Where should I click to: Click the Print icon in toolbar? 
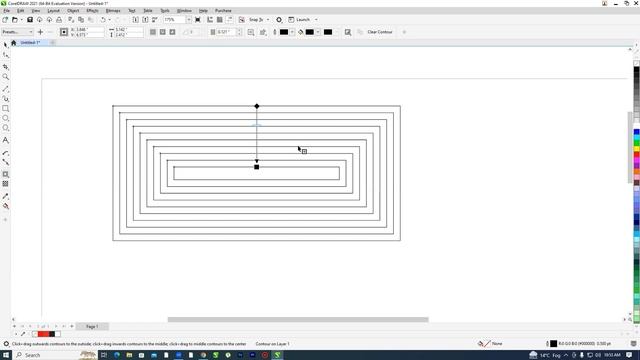(x=59, y=20)
